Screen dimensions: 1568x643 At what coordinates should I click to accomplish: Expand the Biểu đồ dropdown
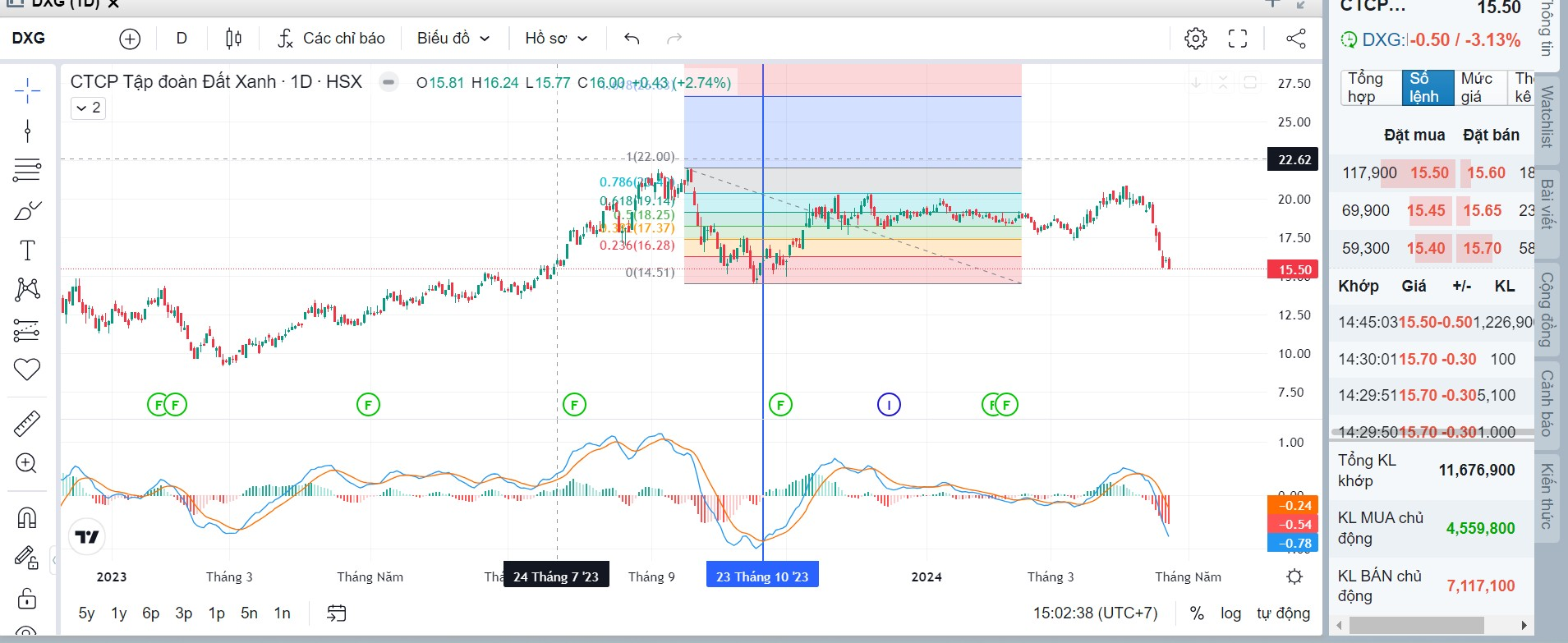pos(453,39)
